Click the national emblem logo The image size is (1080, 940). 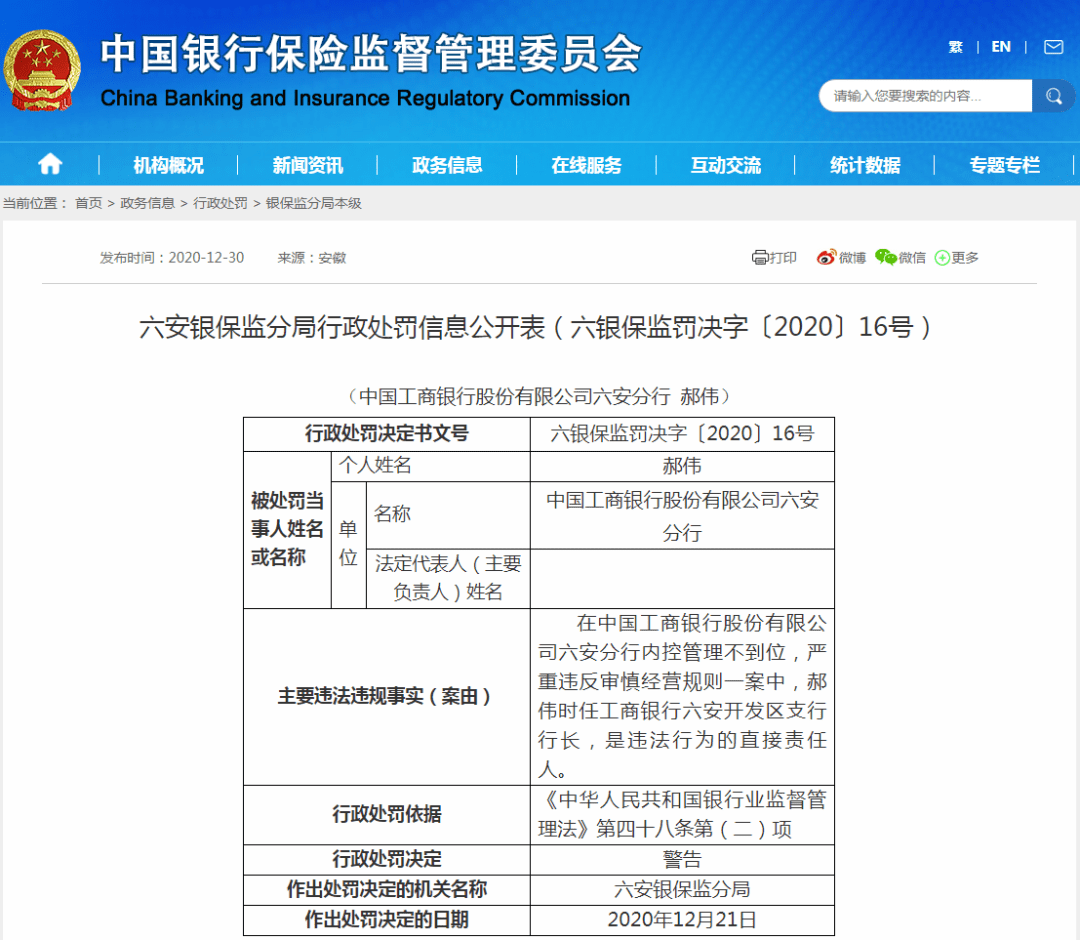click(x=41, y=68)
